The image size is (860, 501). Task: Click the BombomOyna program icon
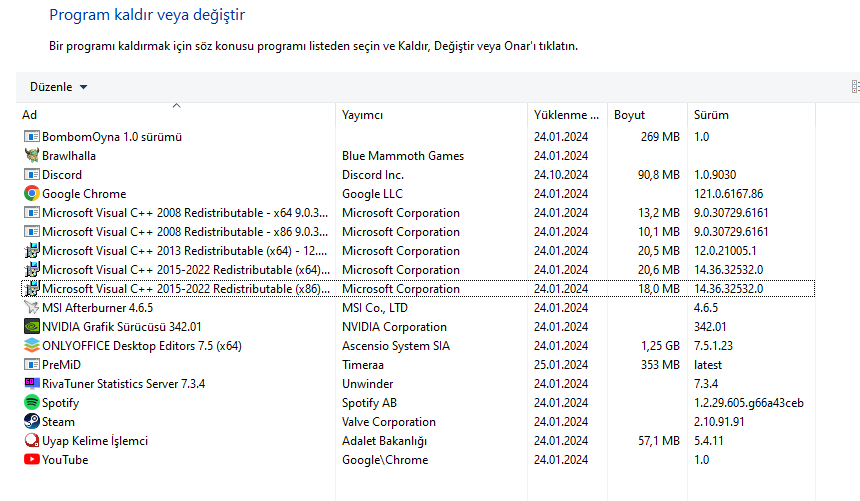point(32,137)
